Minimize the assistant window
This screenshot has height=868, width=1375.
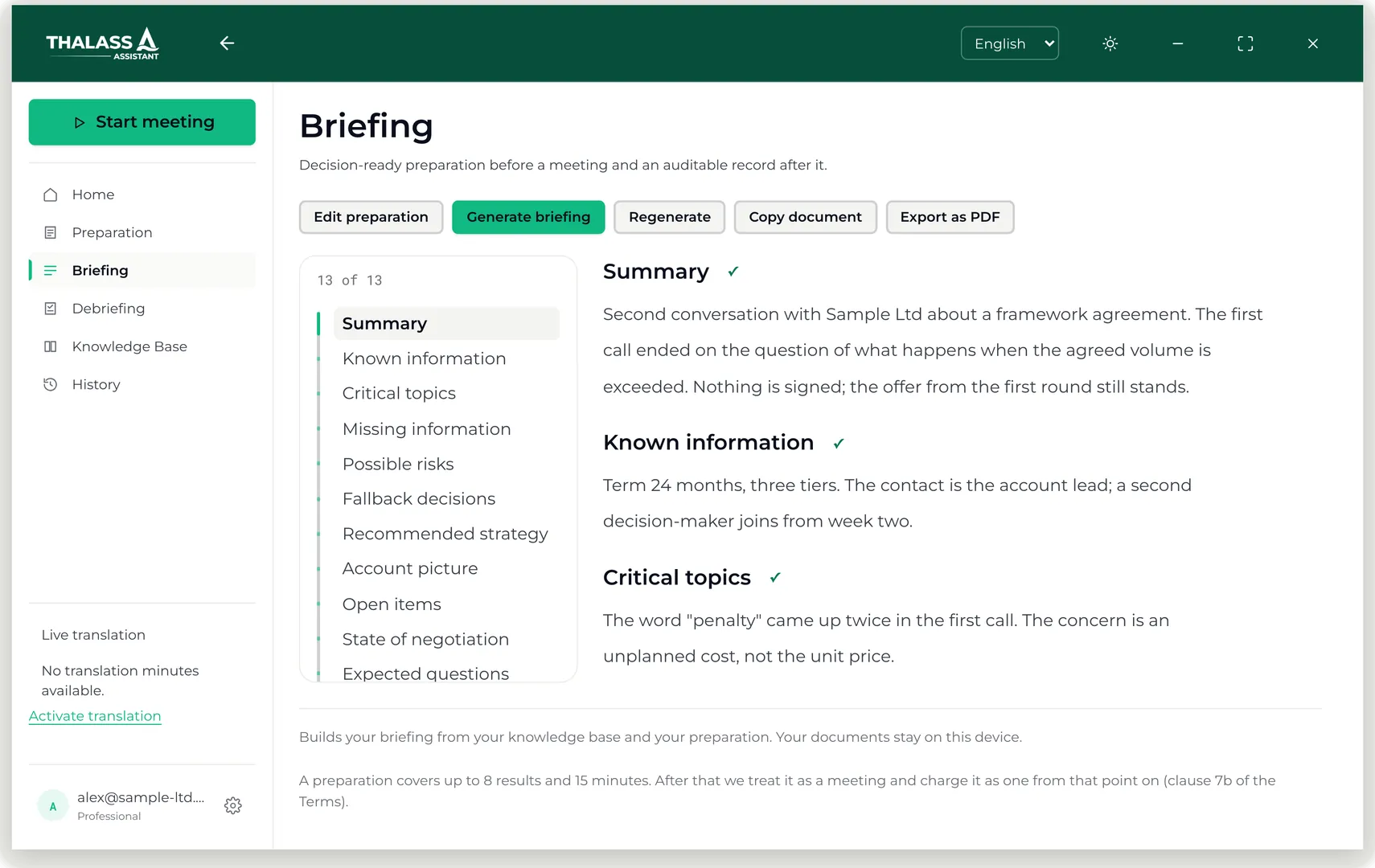(1177, 43)
